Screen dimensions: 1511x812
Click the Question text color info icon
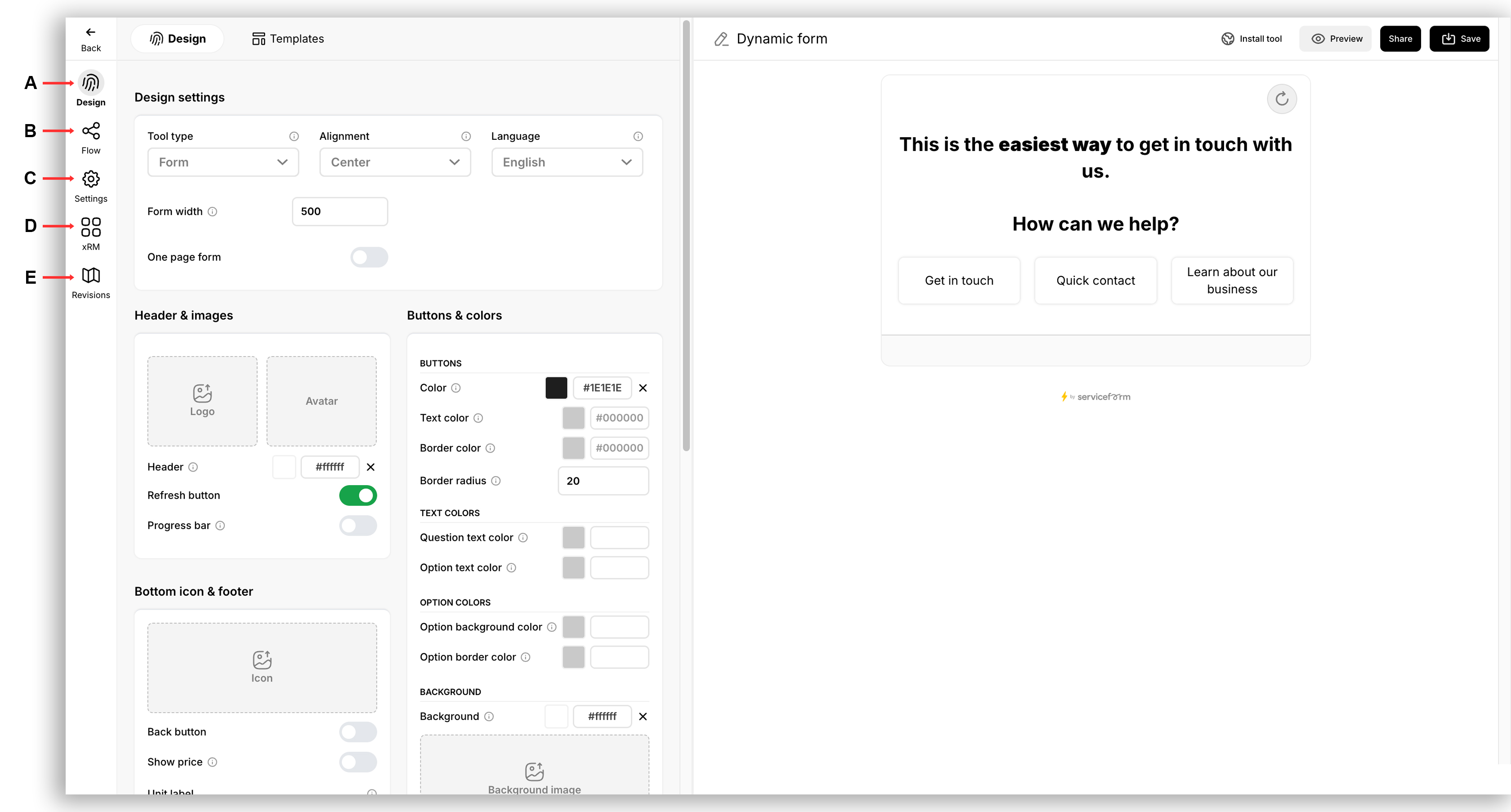(523, 538)
